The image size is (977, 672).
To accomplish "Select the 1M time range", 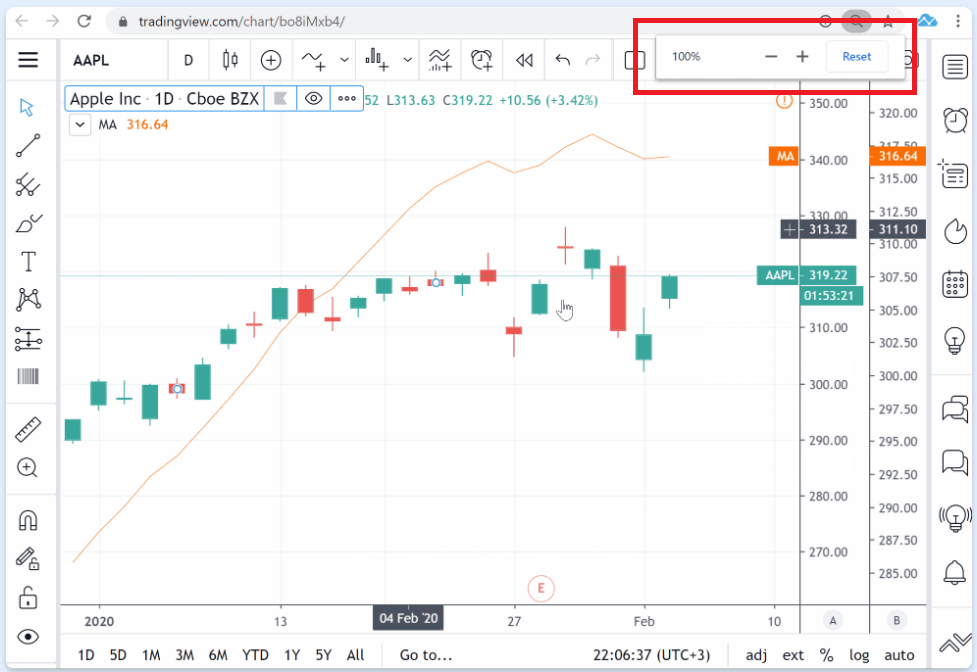I will [151, 655].
